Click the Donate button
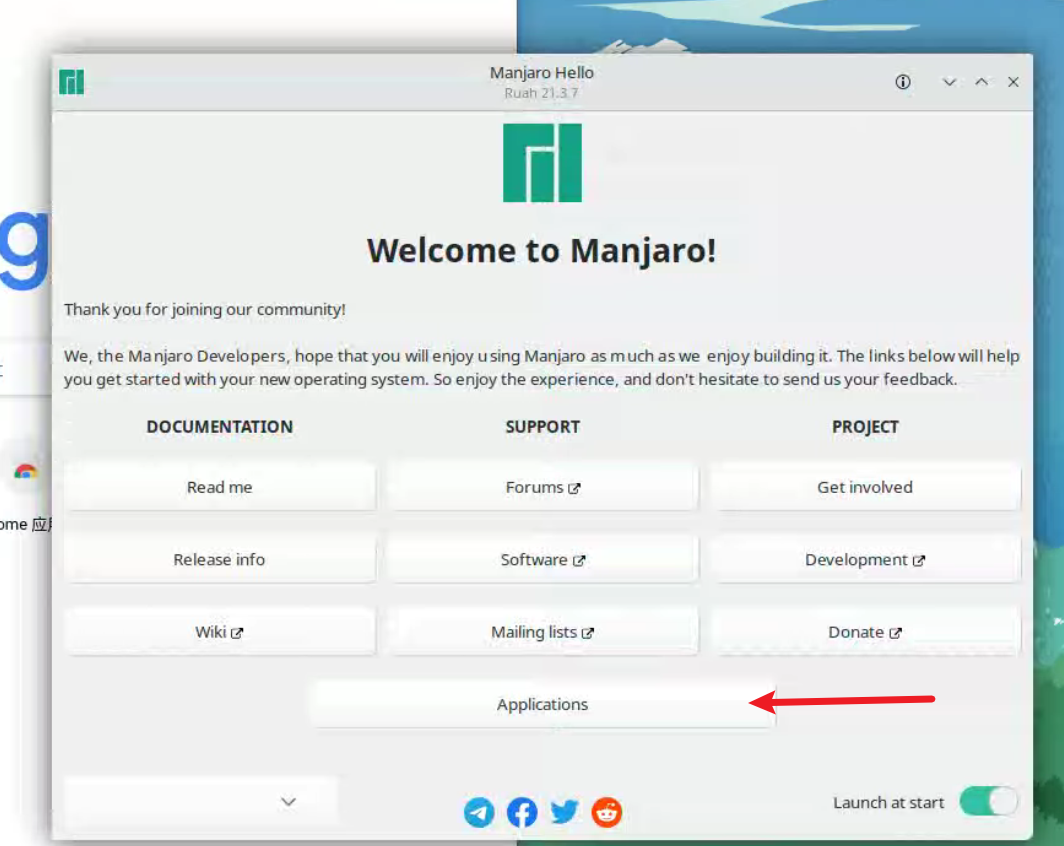 point(865,632)
